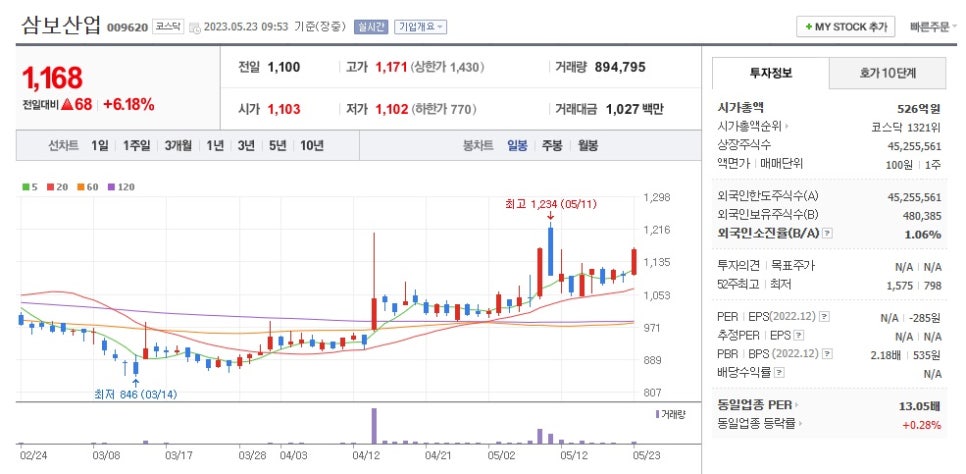Click the 전일 value 1,100
The height and width of the screenshot is (474, 966).
point(284,67)
